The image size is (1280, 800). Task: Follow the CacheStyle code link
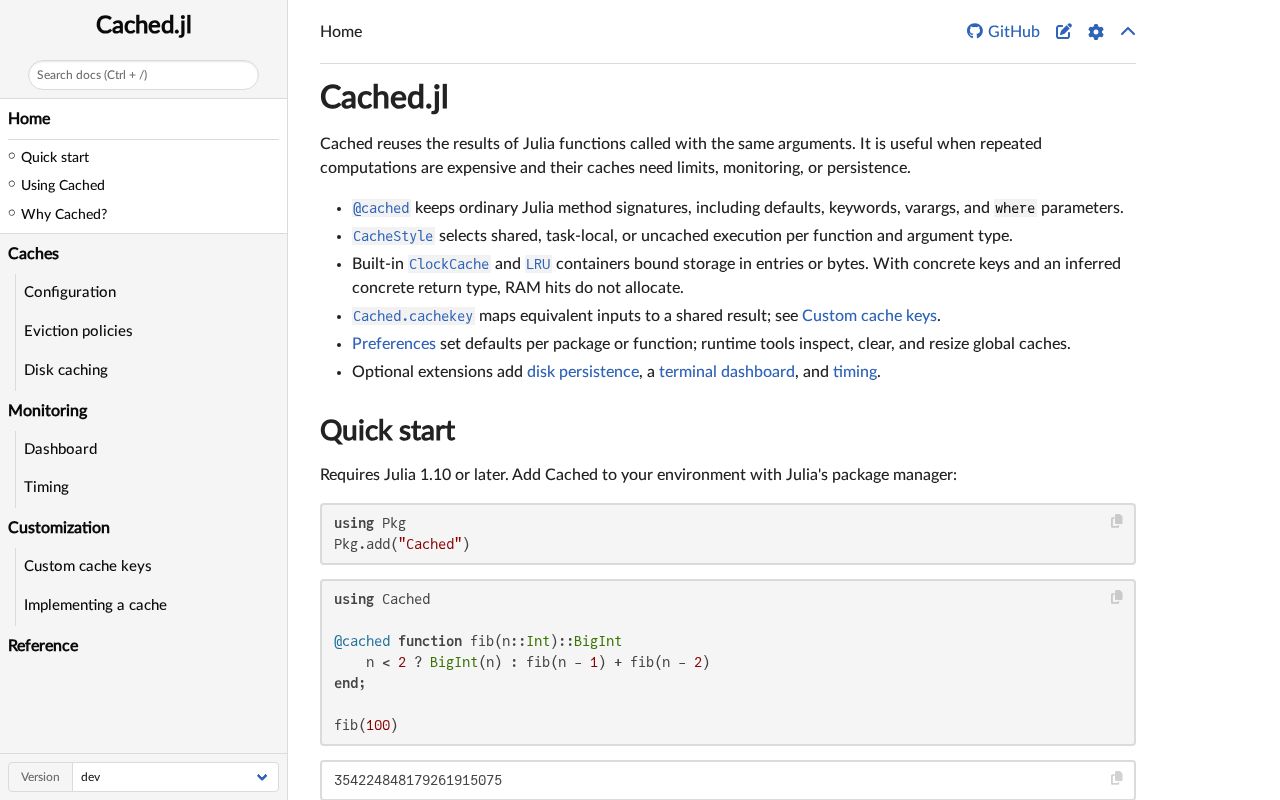coord(393,236)
